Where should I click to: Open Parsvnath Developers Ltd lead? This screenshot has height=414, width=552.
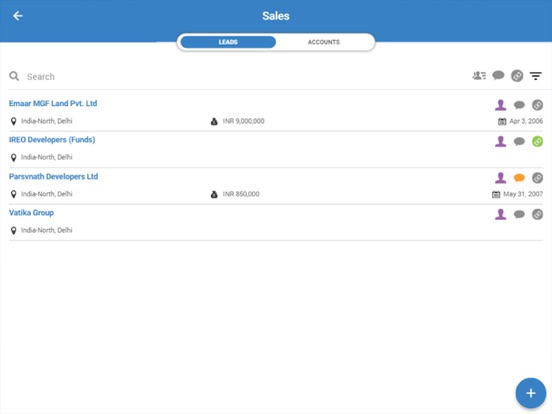54,176
